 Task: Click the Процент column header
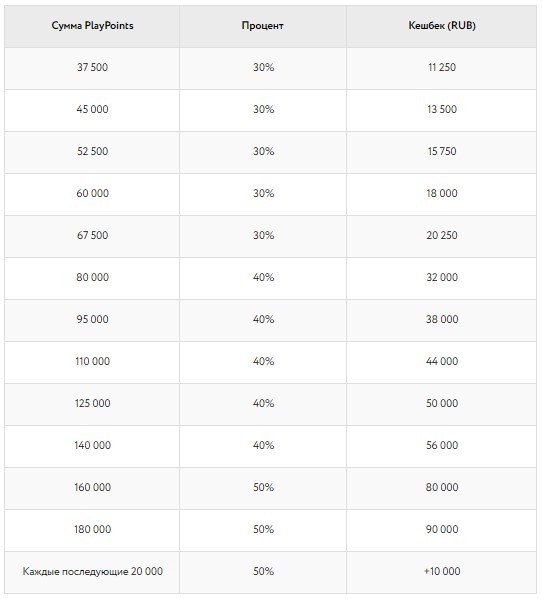click(263, 26)
